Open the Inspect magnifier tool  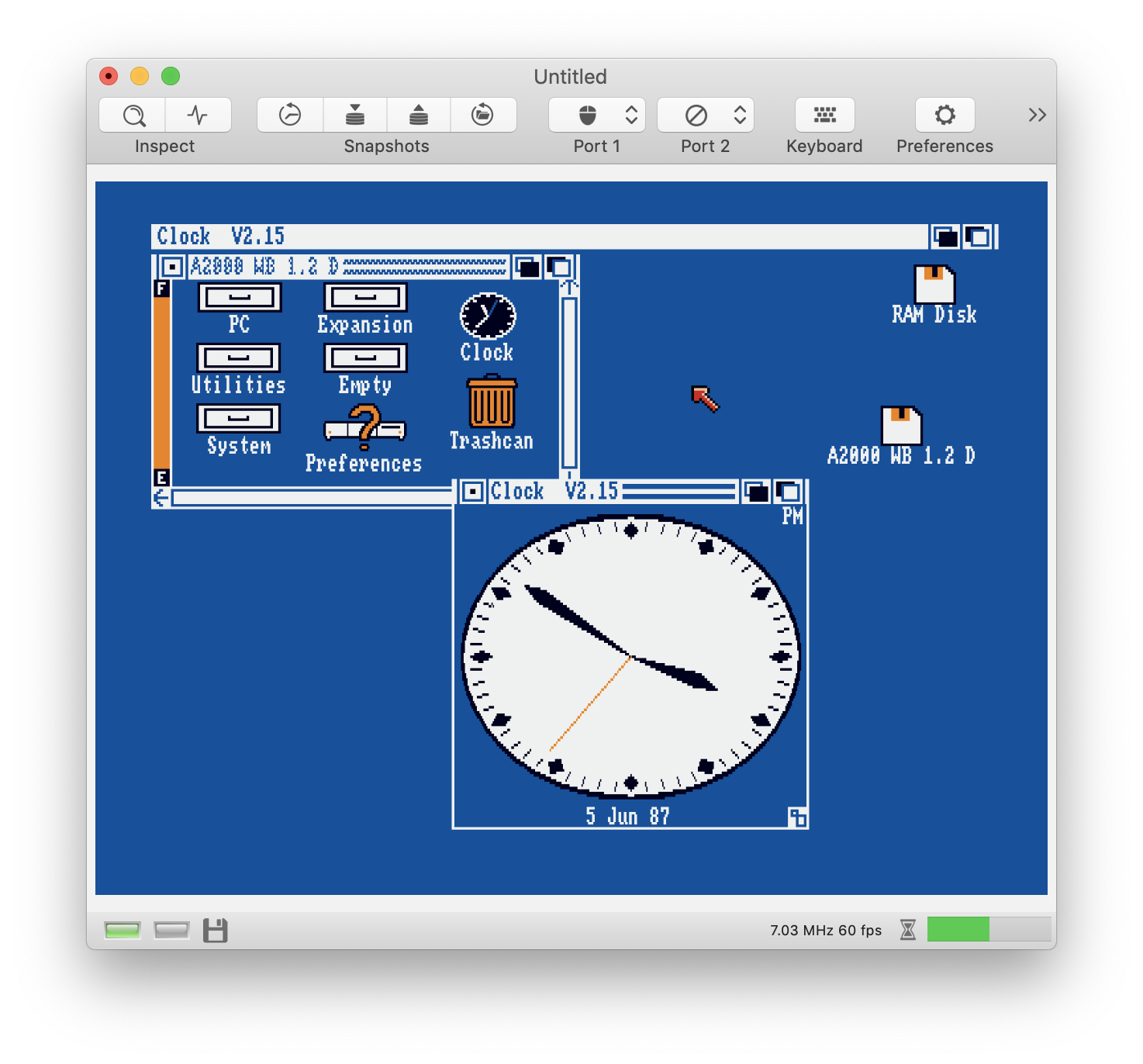(x=133, y=115)
